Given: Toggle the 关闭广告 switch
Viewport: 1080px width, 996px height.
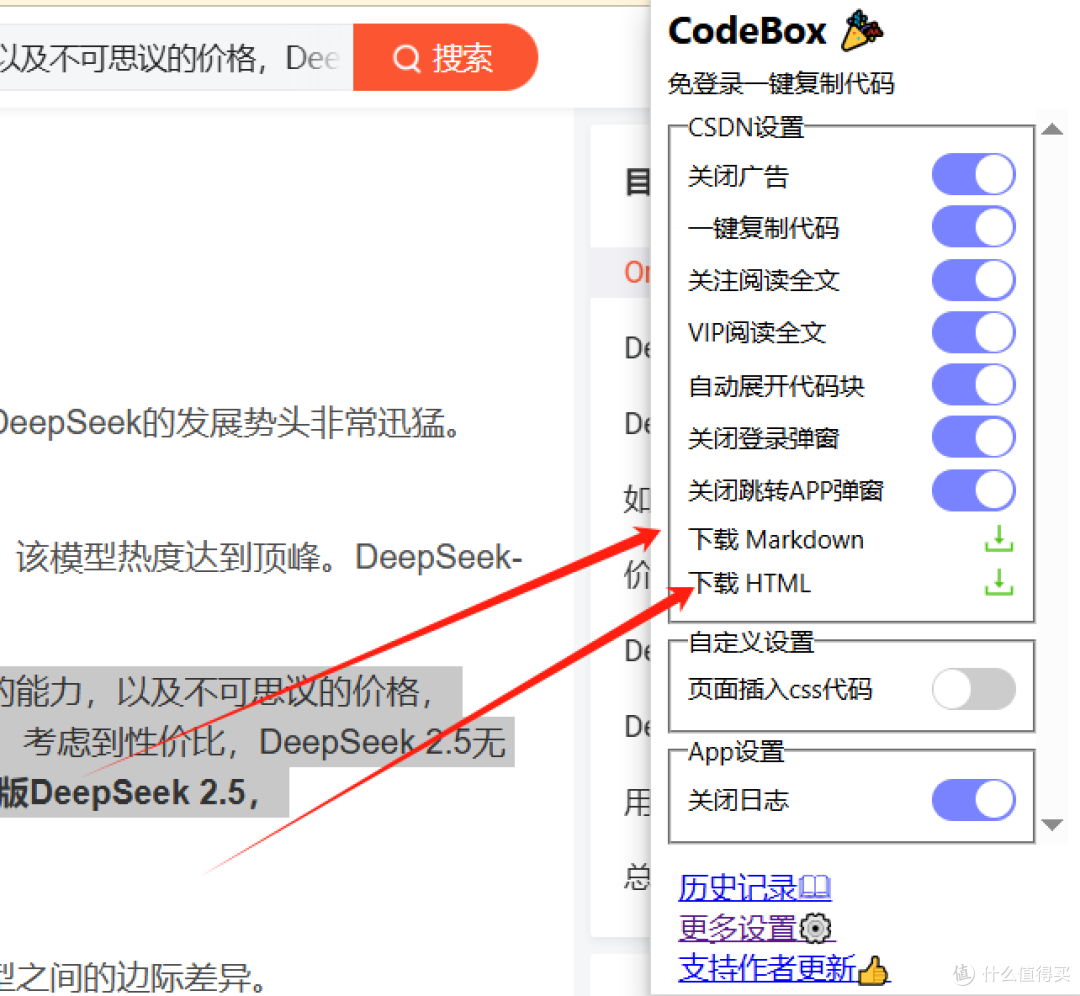Looking at the screenshot, I should (x=973, y=175).
